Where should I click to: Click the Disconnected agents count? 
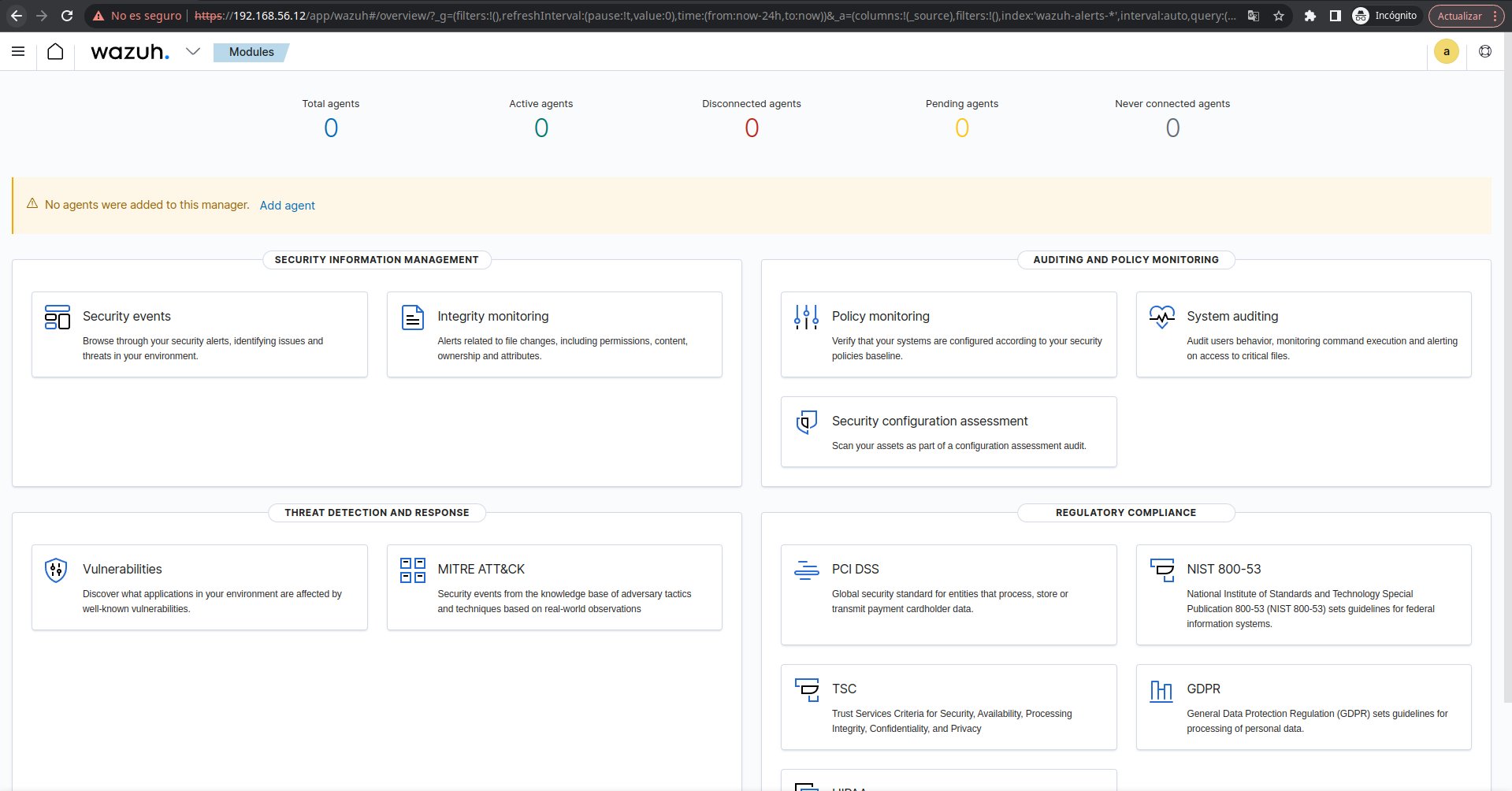(752, 128)
